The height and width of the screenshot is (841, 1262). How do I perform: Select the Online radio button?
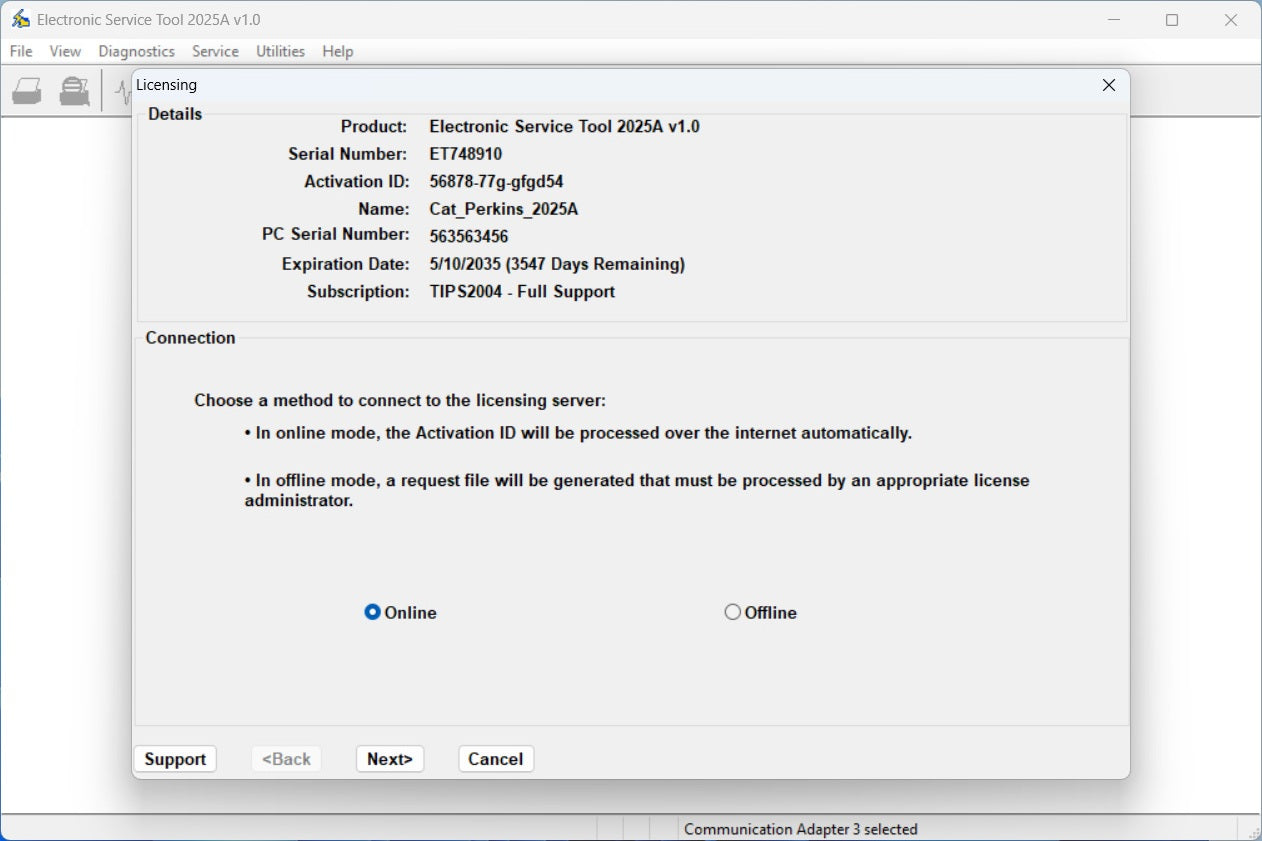pyautogui.click(x=400, y=613)
